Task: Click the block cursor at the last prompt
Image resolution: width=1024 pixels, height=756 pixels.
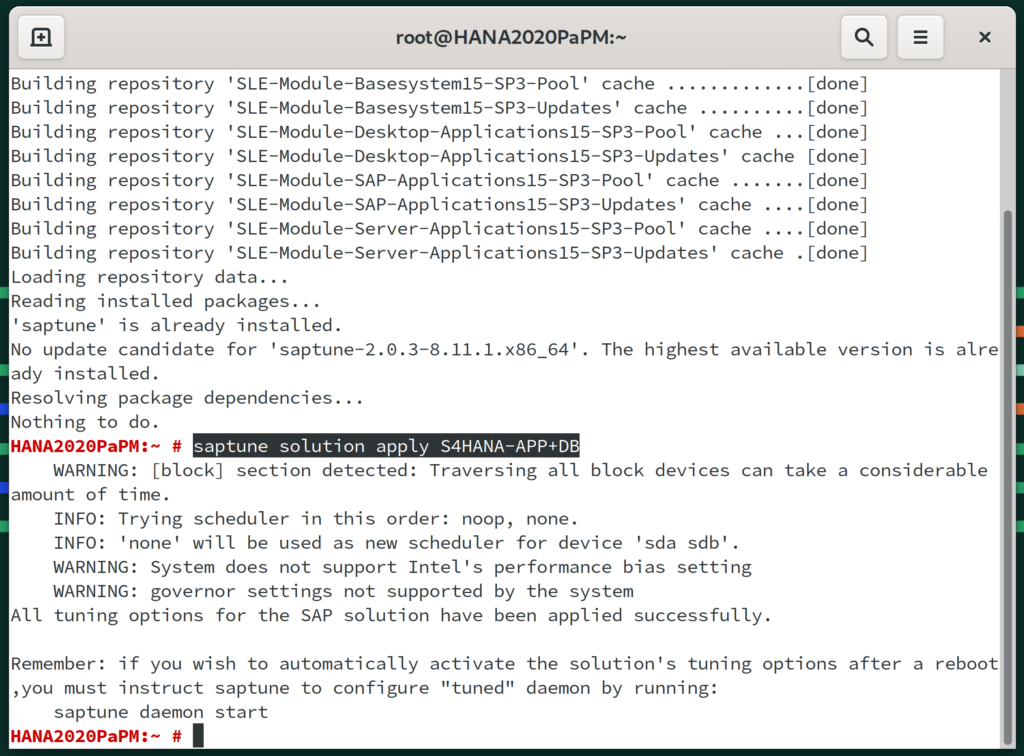Action: click(x=198, y=736)
